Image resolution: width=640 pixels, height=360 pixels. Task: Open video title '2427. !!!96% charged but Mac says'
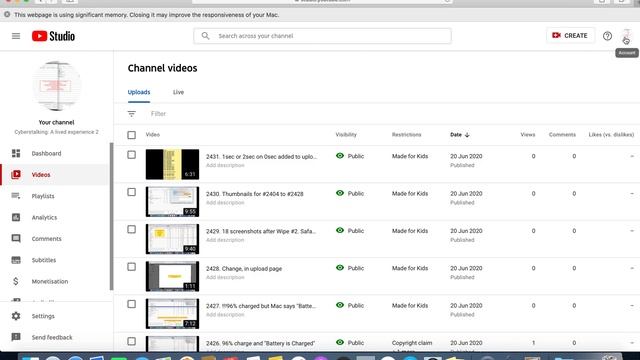[x=261, y=306]
